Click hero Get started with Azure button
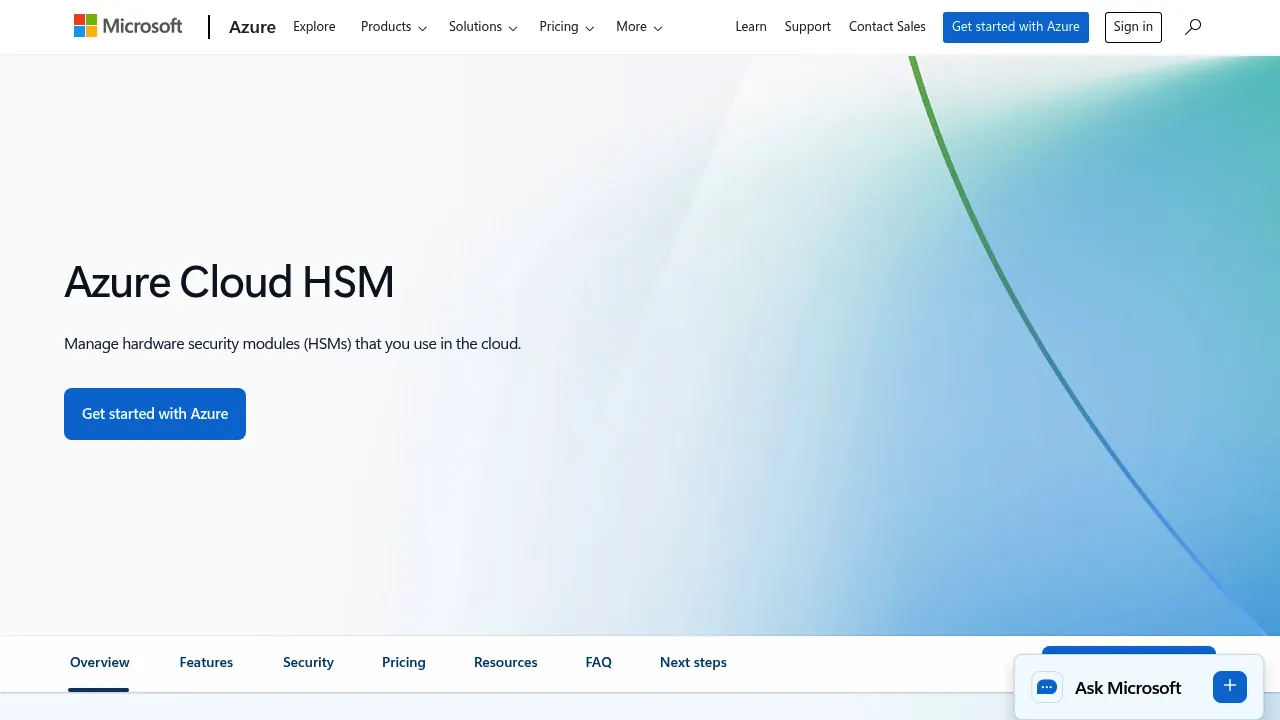 (155, 414)
